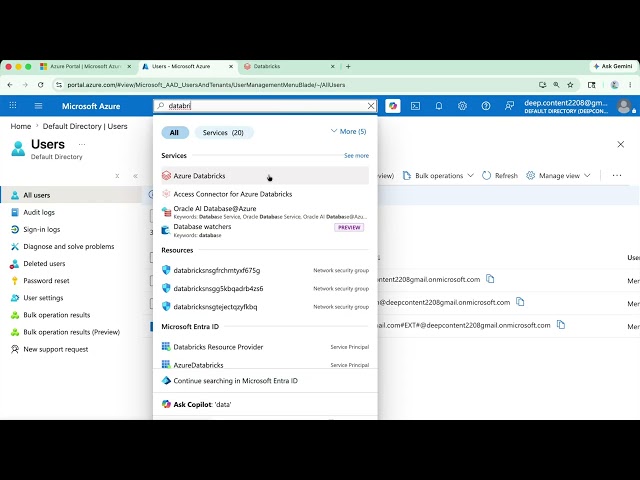Launch the Copilot icon in the header
The width and height of the screenshot is (640, 480).
pyautogui.click(x=393, y=106)
